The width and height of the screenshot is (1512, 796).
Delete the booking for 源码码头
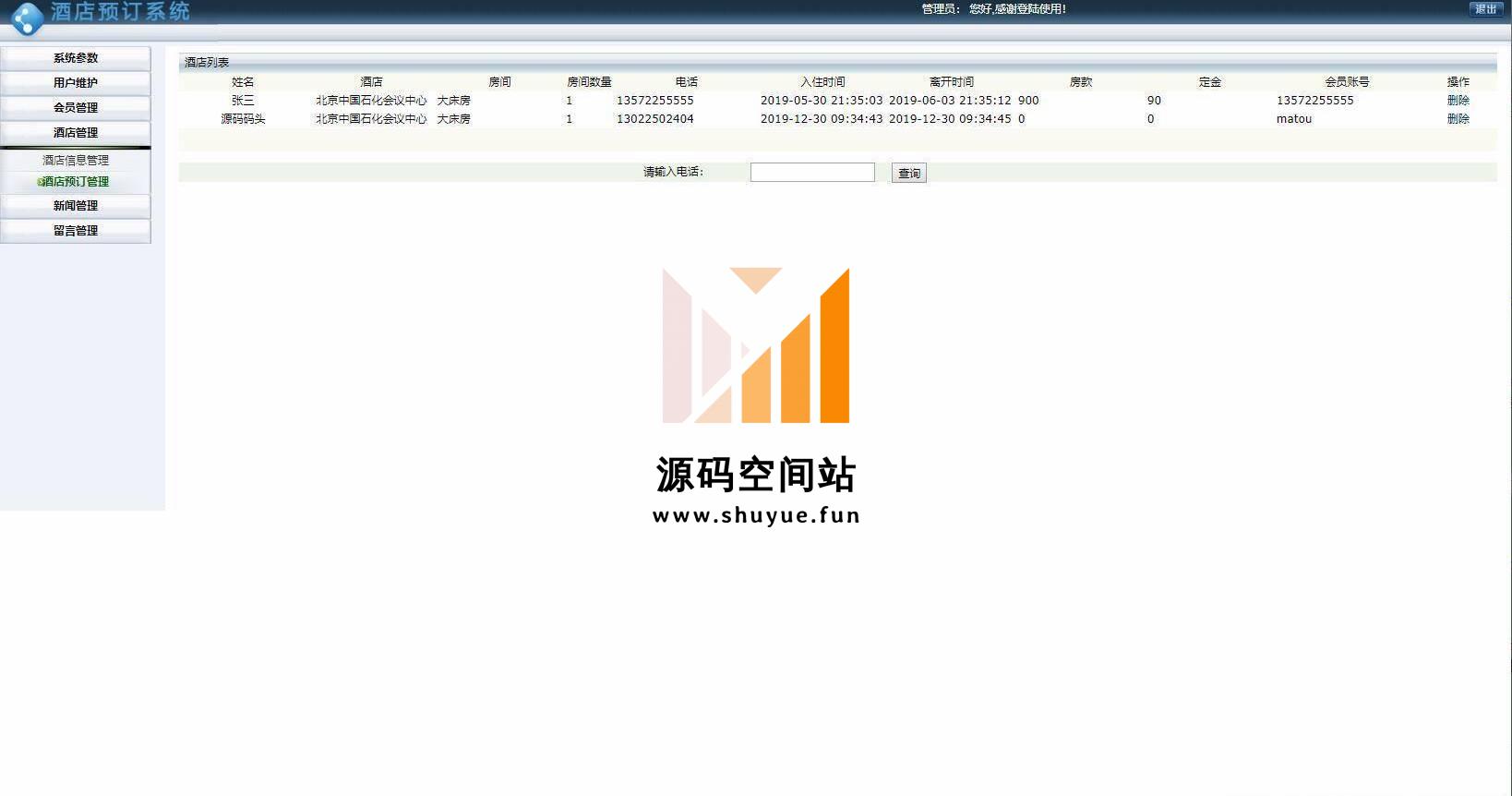(x=1458, y=119)
